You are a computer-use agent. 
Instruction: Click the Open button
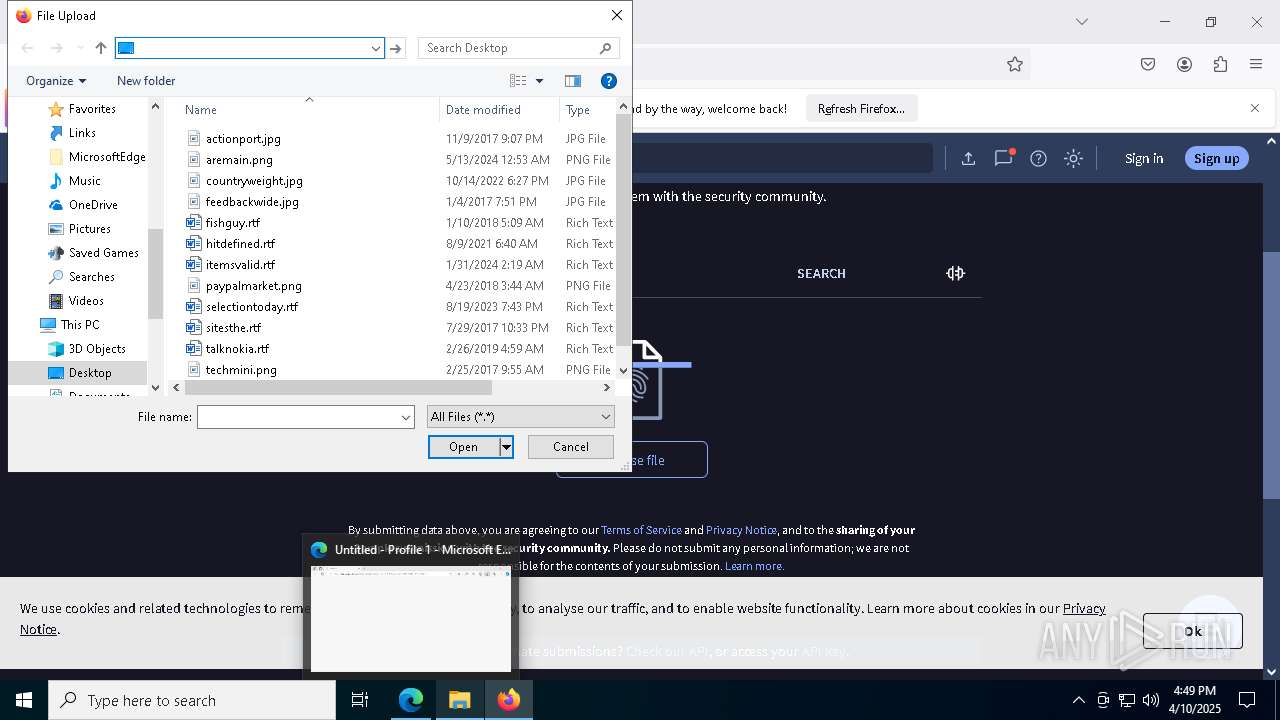[464, 447]
